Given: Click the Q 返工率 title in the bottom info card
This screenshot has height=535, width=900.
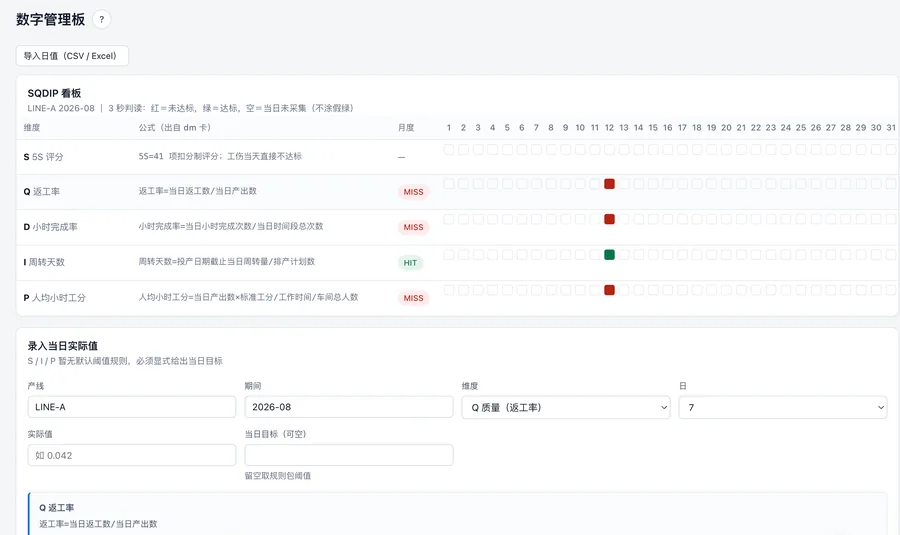Looking at the screenshot, I should pyautogui.click(x=57, y=507).
